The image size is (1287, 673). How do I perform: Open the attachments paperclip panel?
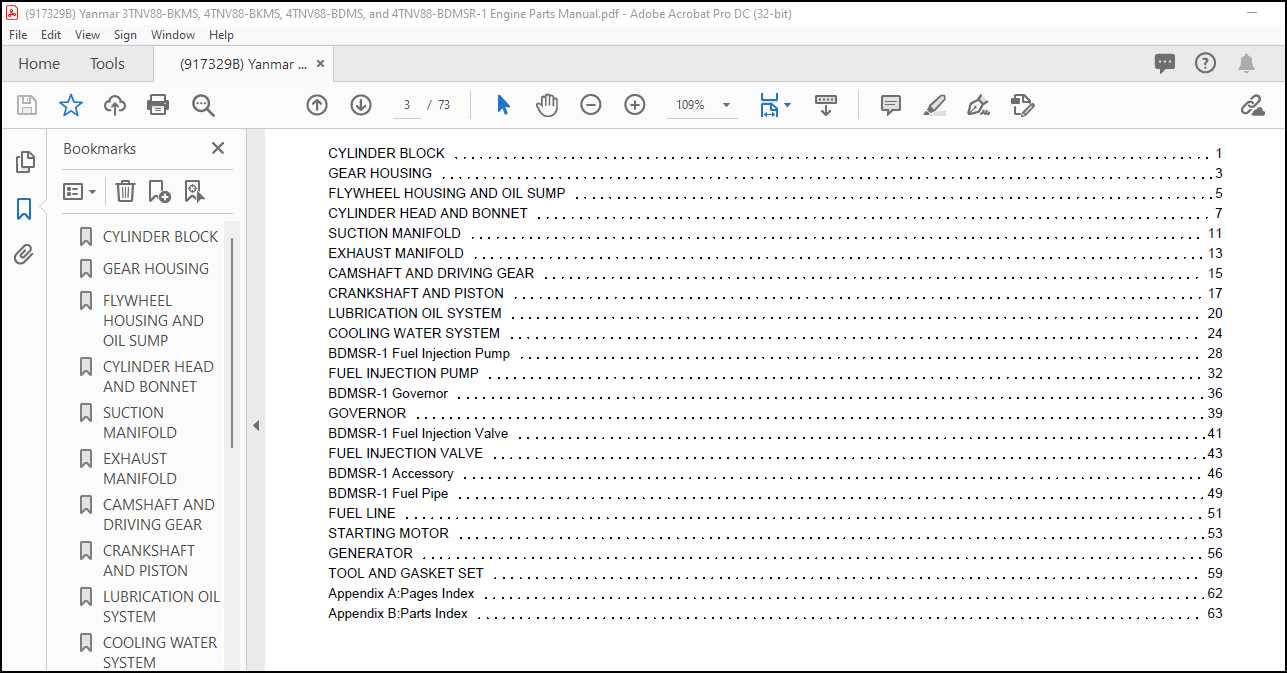pyautogui.click(x=24, y=255)
